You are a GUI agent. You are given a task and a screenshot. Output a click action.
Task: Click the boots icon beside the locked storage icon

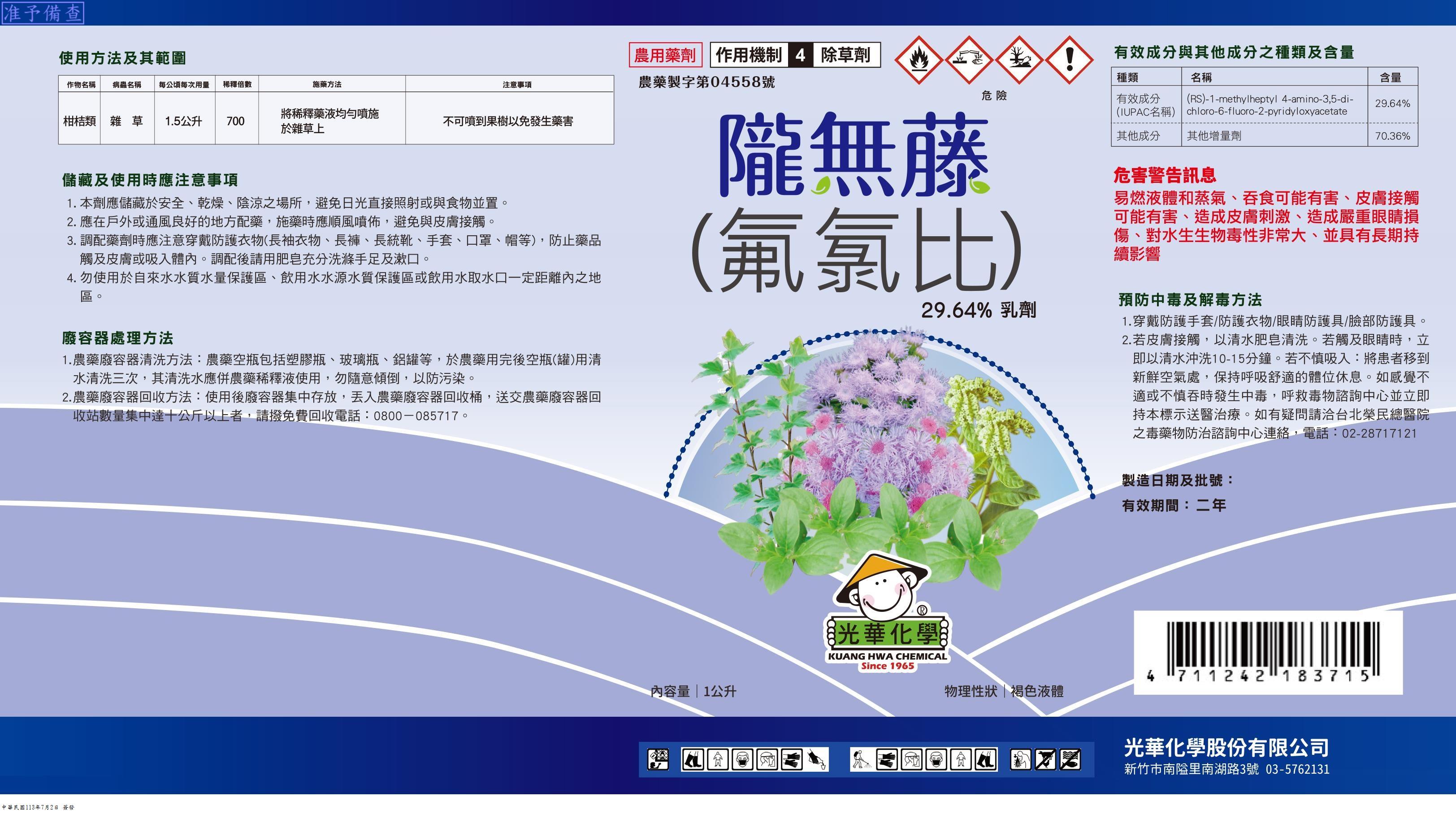point(693,759)
